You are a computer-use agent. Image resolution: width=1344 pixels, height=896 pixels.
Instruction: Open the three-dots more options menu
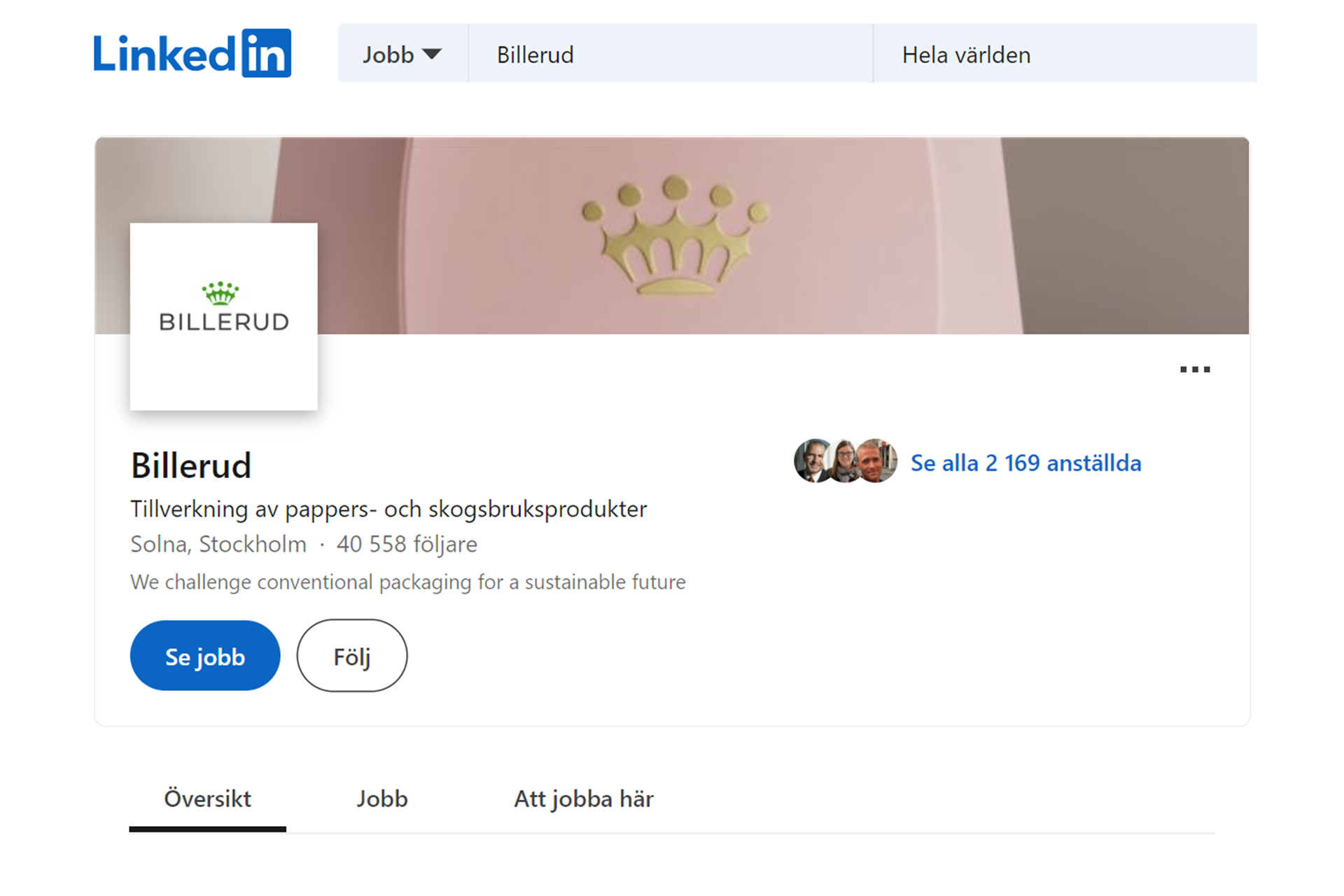click(x=1194, y=370)
